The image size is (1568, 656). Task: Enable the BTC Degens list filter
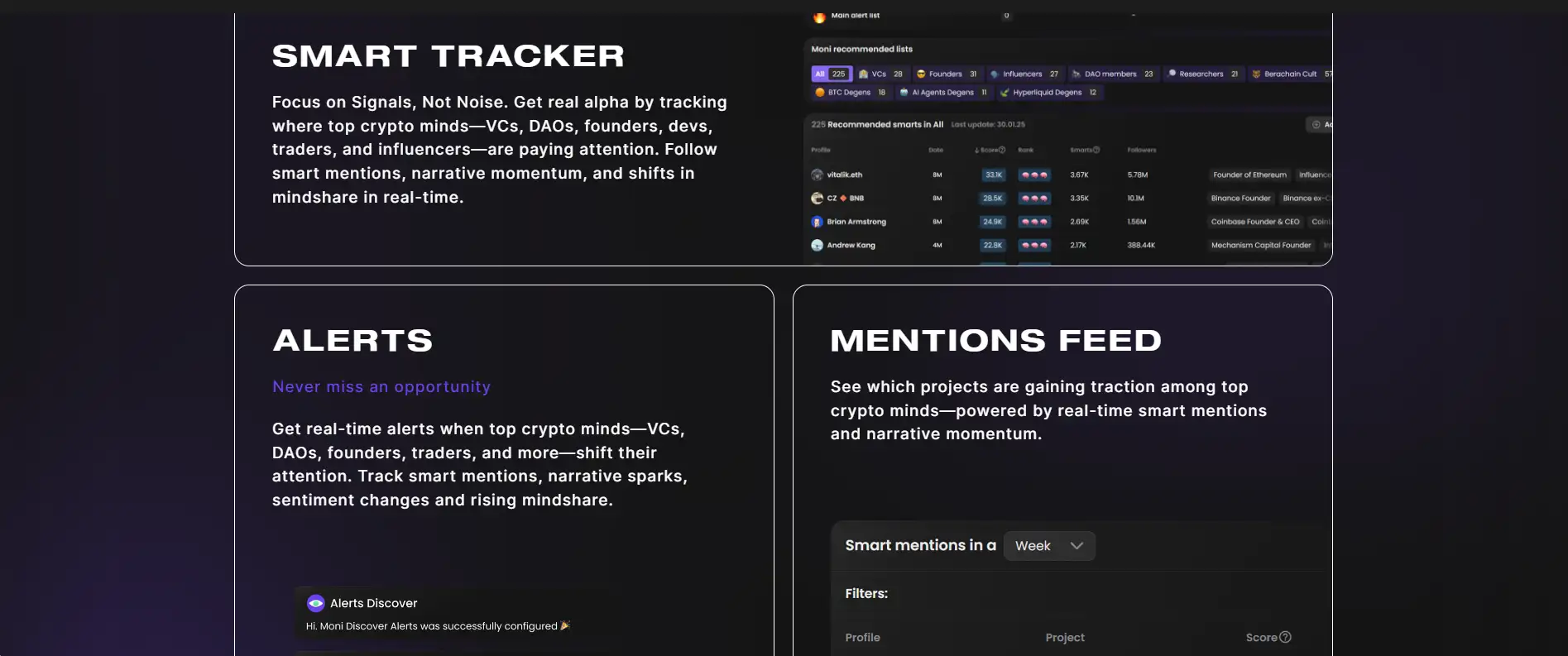point(850,93)
